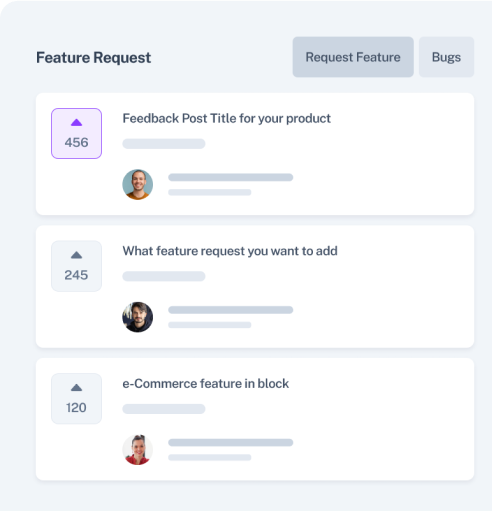Click the gray arrow above 245
The image size is (492, 511).
click(76, 255)
